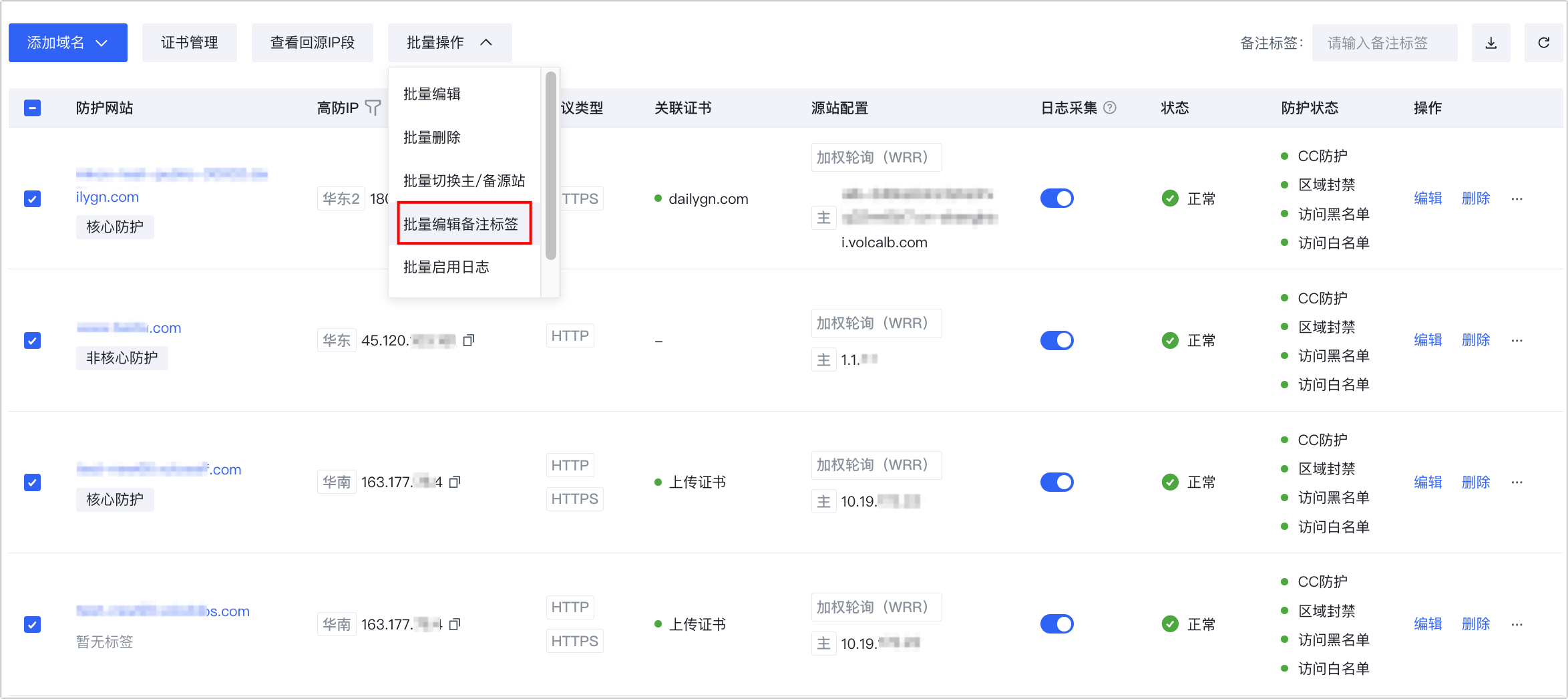
Task: Open the s.com domain link in 暂无标签 row
Action: 163,611
